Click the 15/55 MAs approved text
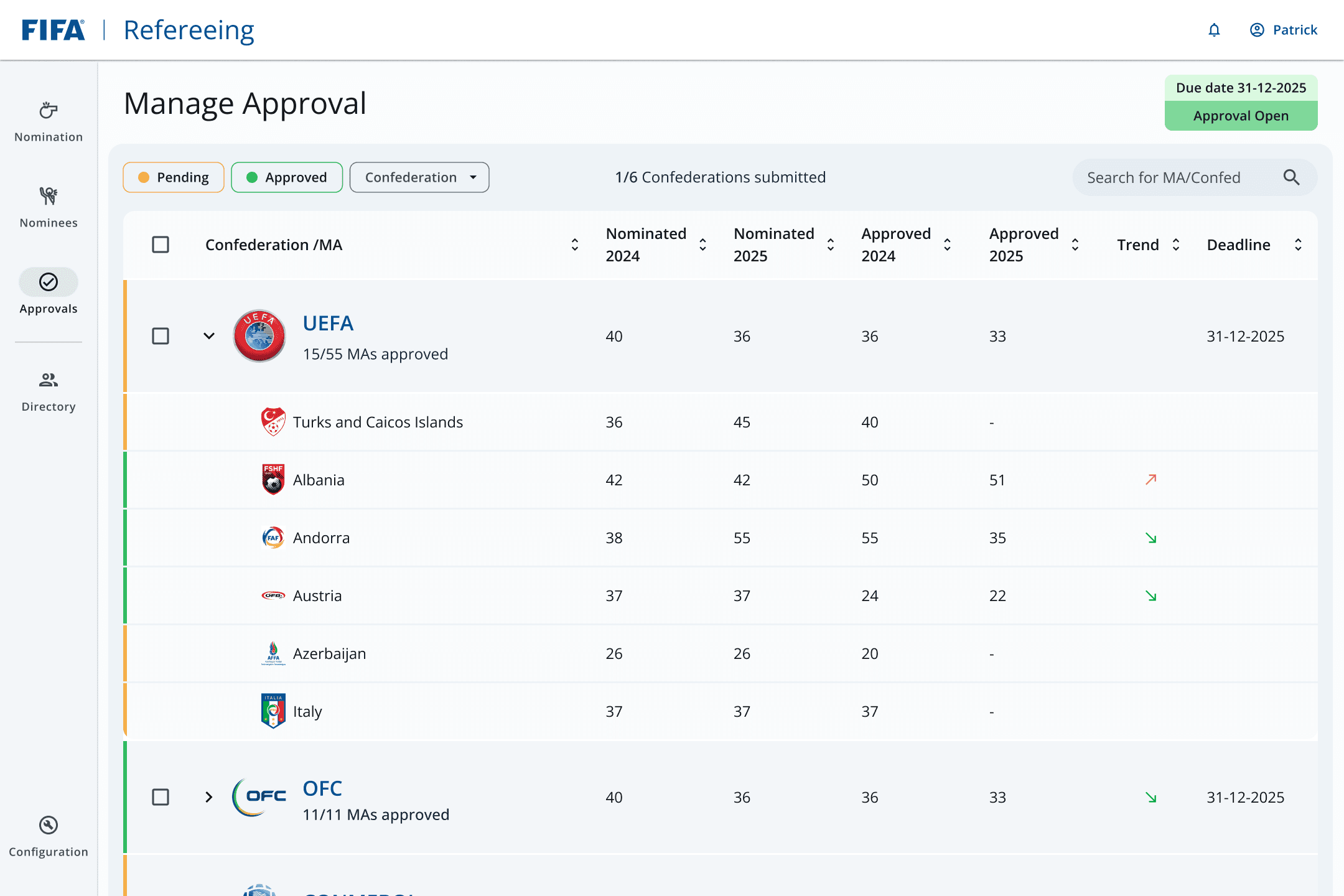This screenshot has height=896, width=1344. [375, 354]
